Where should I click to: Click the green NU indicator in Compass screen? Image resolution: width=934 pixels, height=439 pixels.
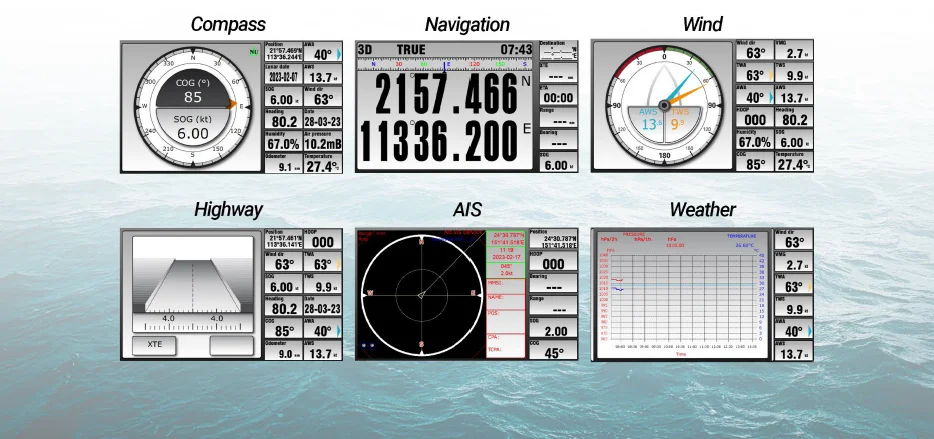253,54
